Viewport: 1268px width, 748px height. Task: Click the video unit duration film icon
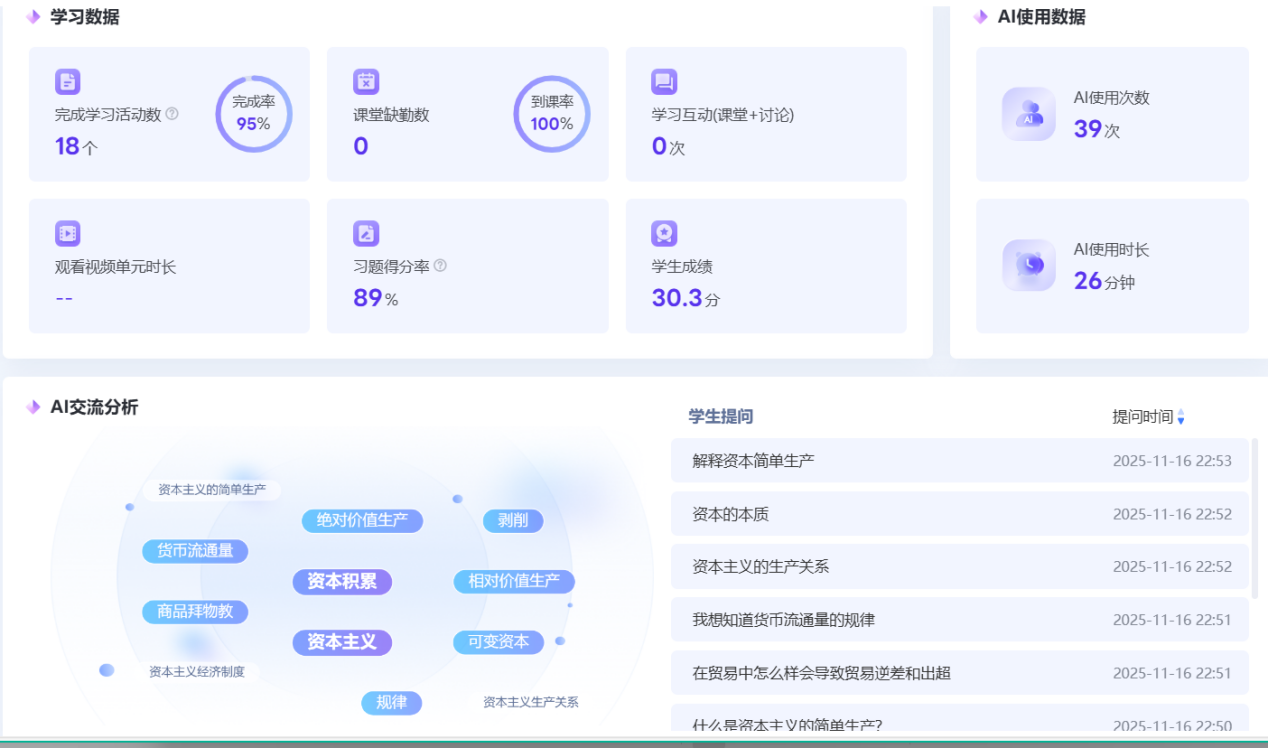(x=67, y=234)
